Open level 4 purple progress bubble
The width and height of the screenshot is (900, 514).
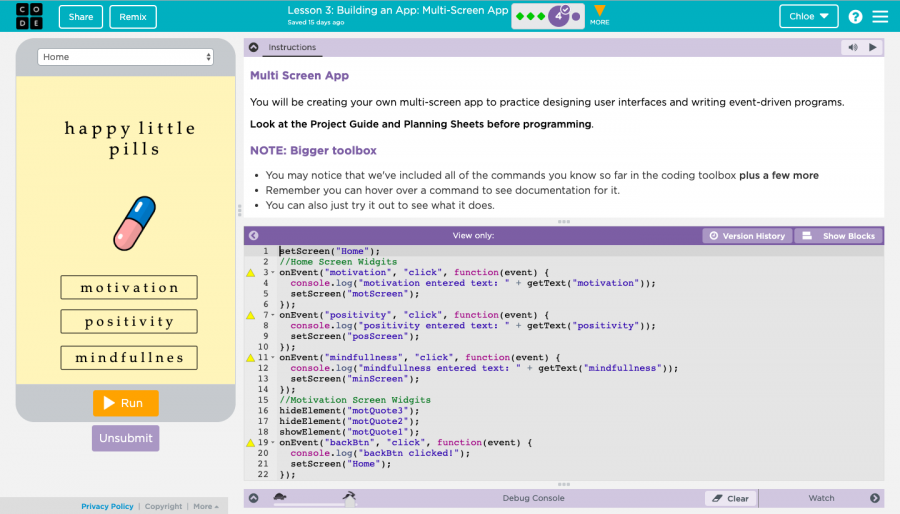pos(558,16)
